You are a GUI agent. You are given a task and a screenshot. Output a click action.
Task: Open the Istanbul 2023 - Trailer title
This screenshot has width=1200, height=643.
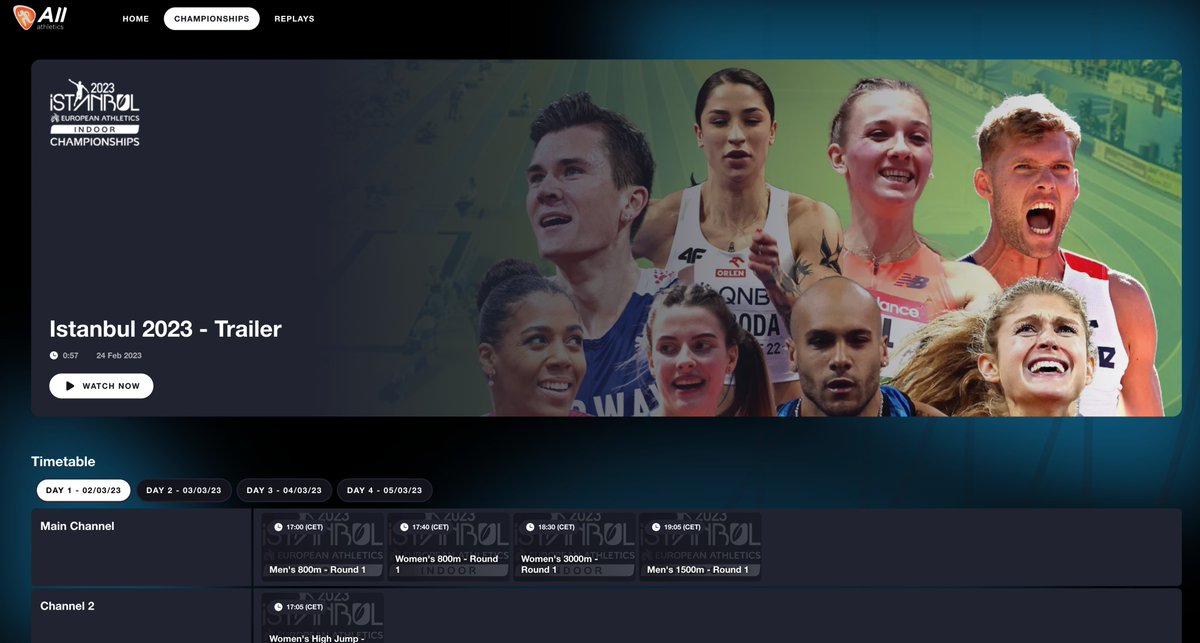click(x=165, y=329)
